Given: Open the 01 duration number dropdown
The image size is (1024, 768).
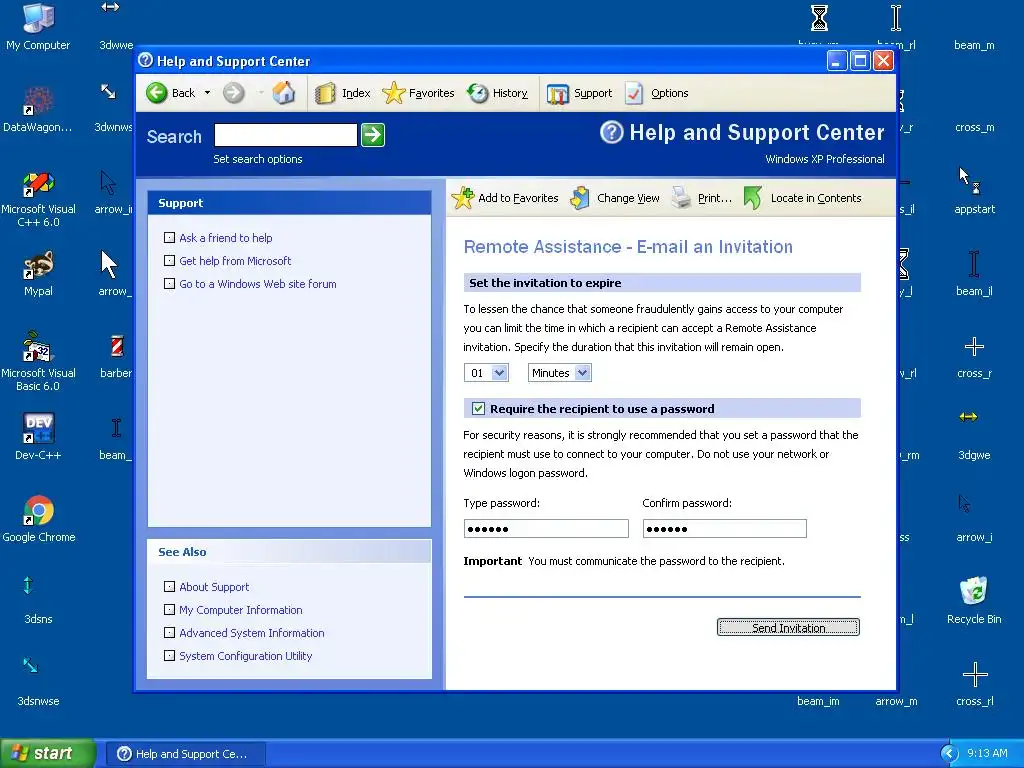Looking at the screenshot, I should [x=486, y=373].
